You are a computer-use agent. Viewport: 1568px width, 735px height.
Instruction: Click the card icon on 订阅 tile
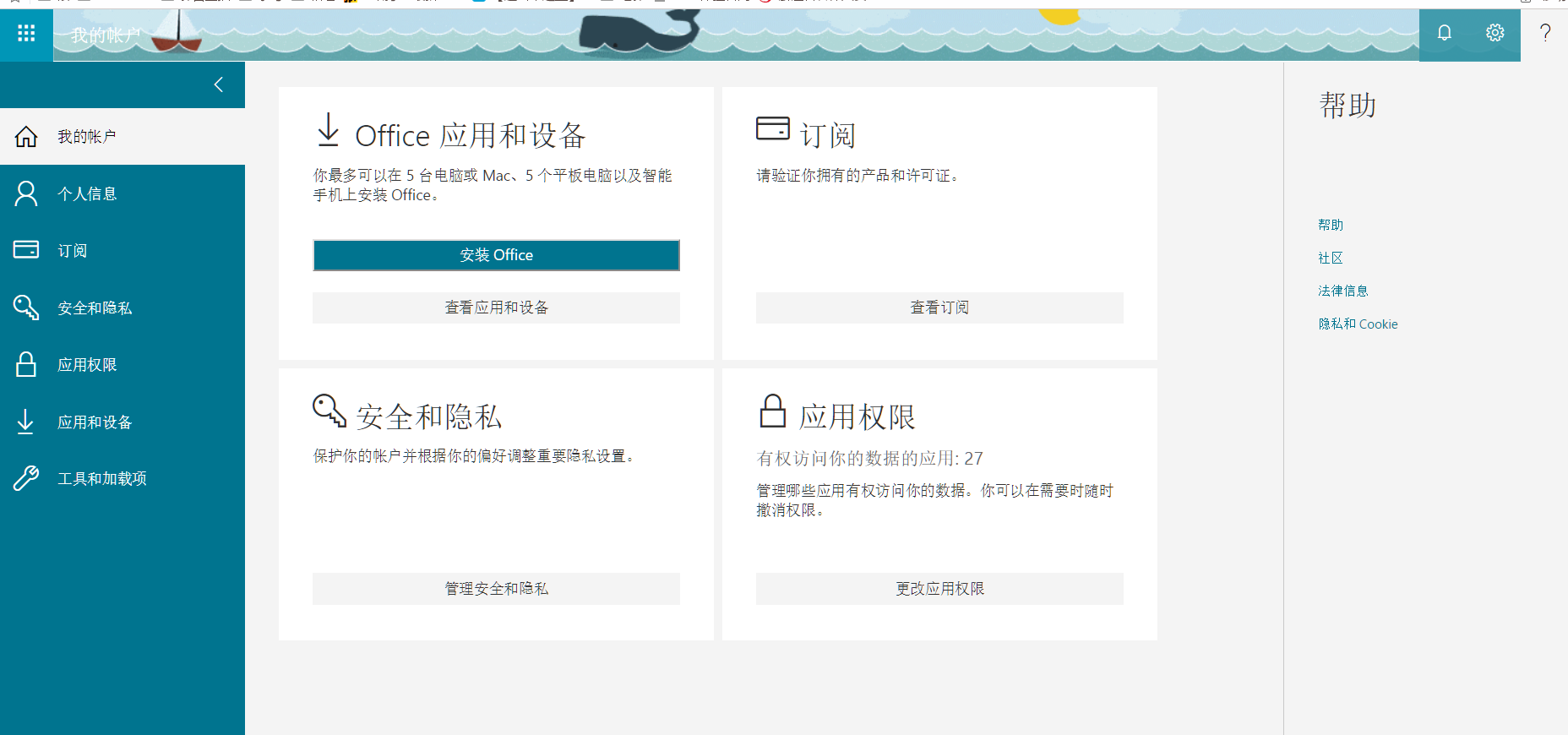tap(773, 128)
